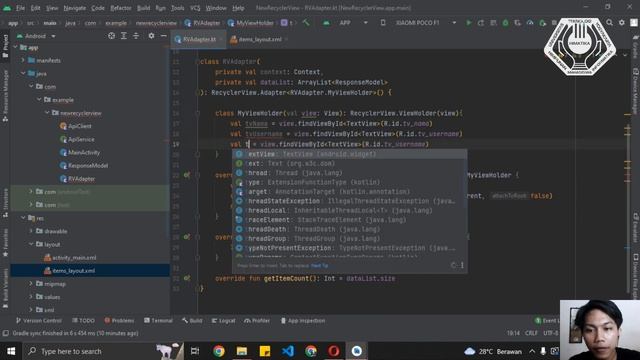Image resolution: width=640 pixels, height=360 pixels.
Task: Expand the drawable folder
Action: [x=31, y=231]
